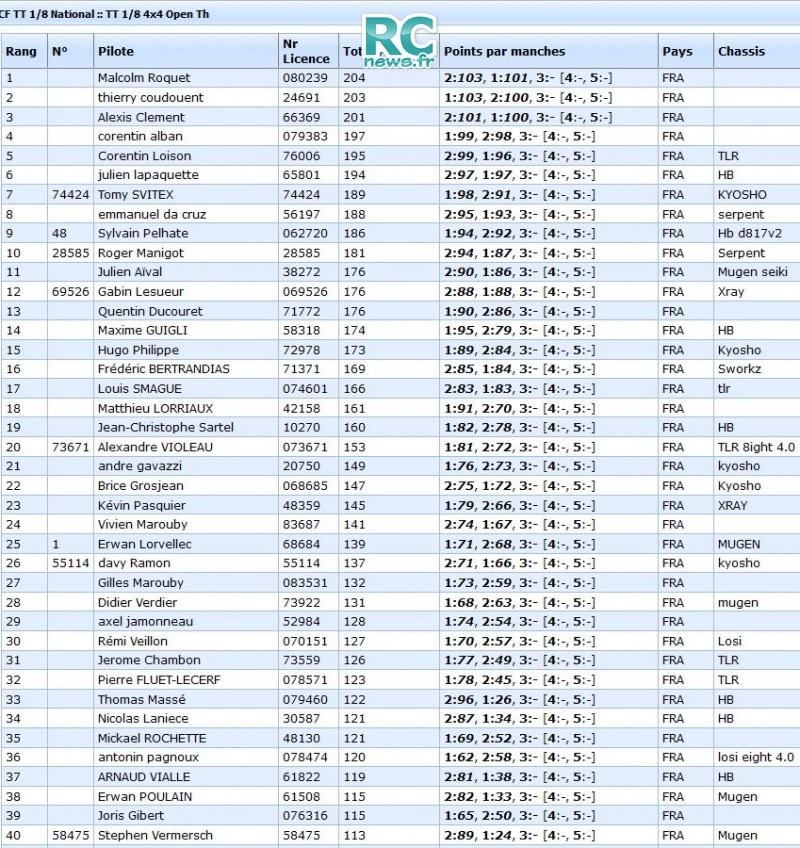Click total 204 in Malcolm Roquet's row

click(354, 78)
